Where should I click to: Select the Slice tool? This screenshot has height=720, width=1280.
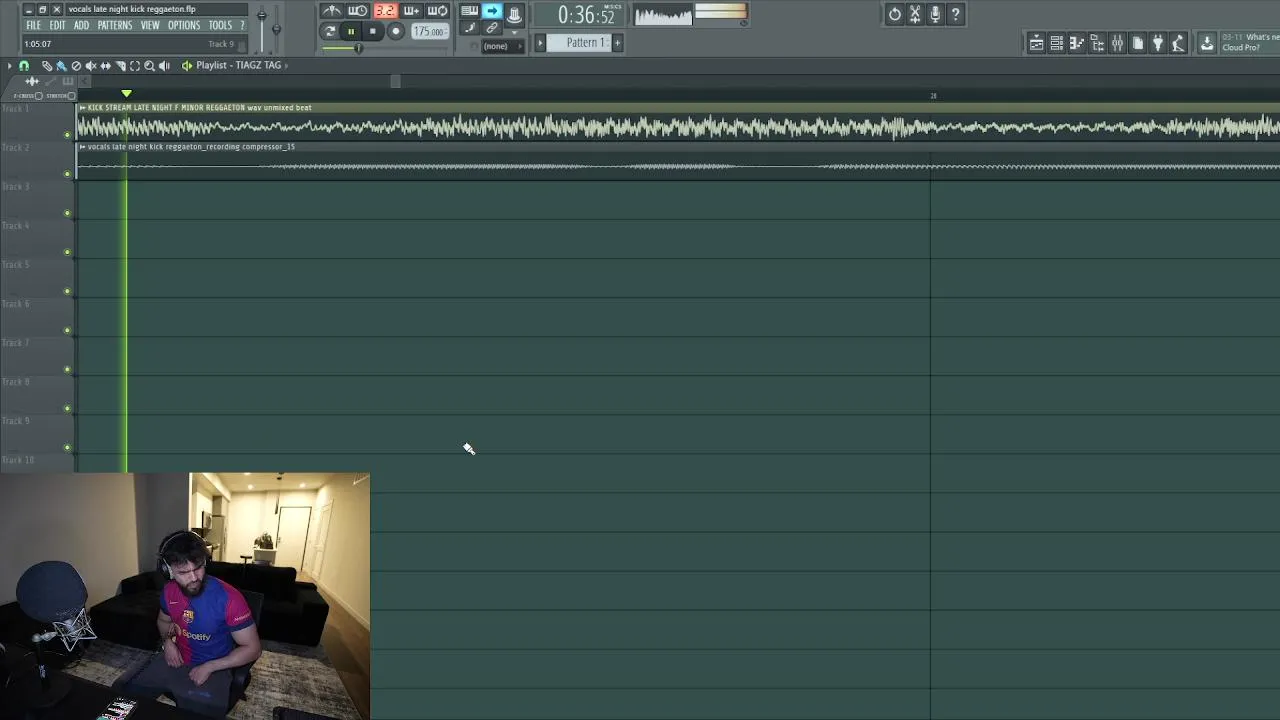[x=120, y=65]
